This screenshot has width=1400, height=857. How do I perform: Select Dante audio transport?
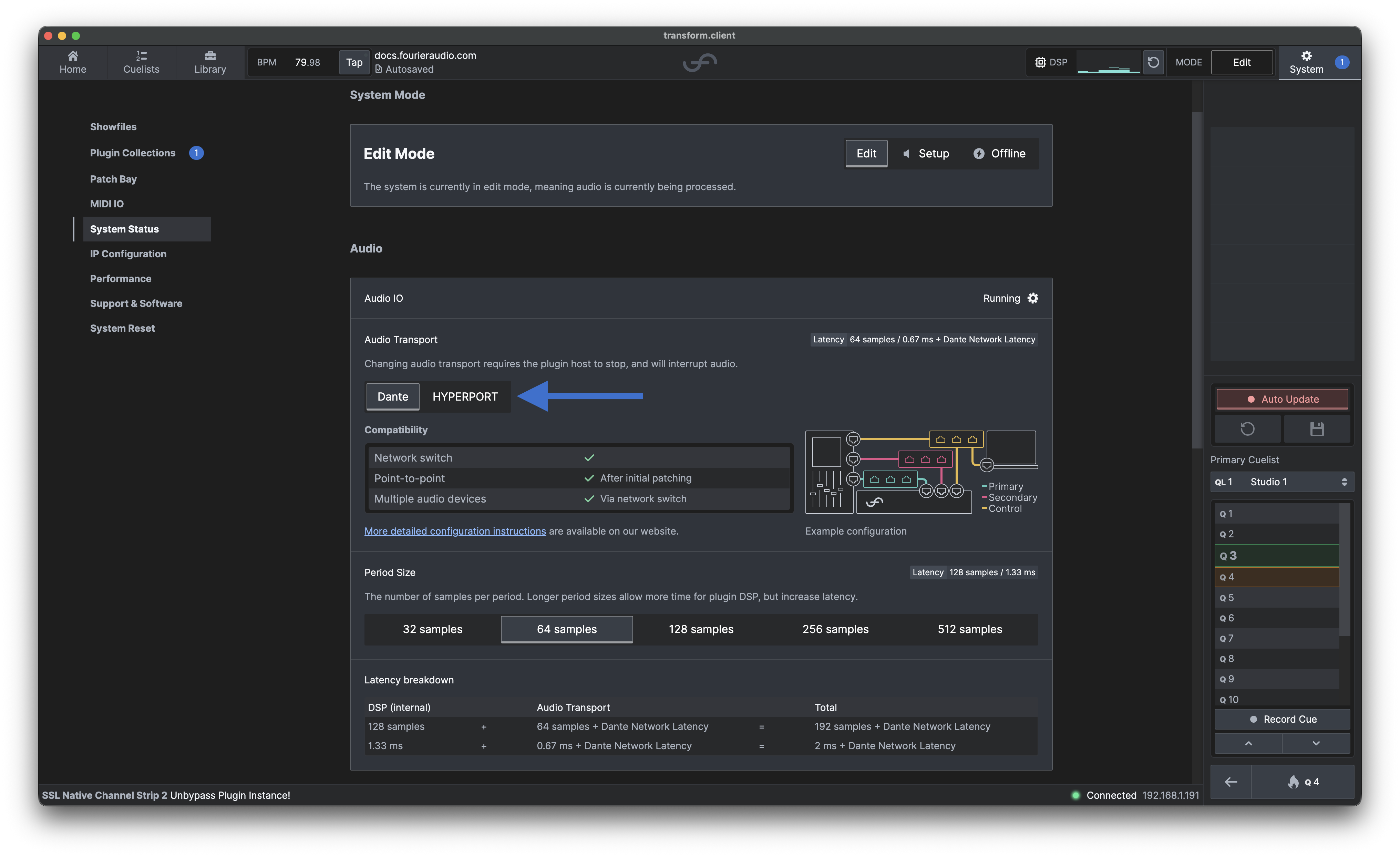coord(392,396)
